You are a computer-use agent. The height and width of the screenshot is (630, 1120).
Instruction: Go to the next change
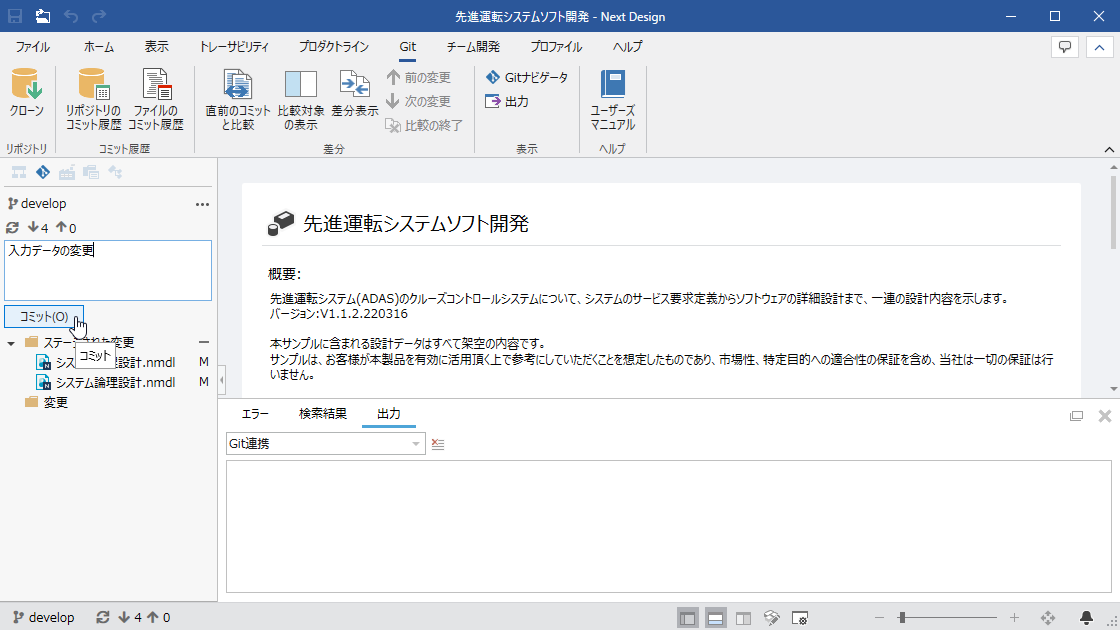pos(419,101)
